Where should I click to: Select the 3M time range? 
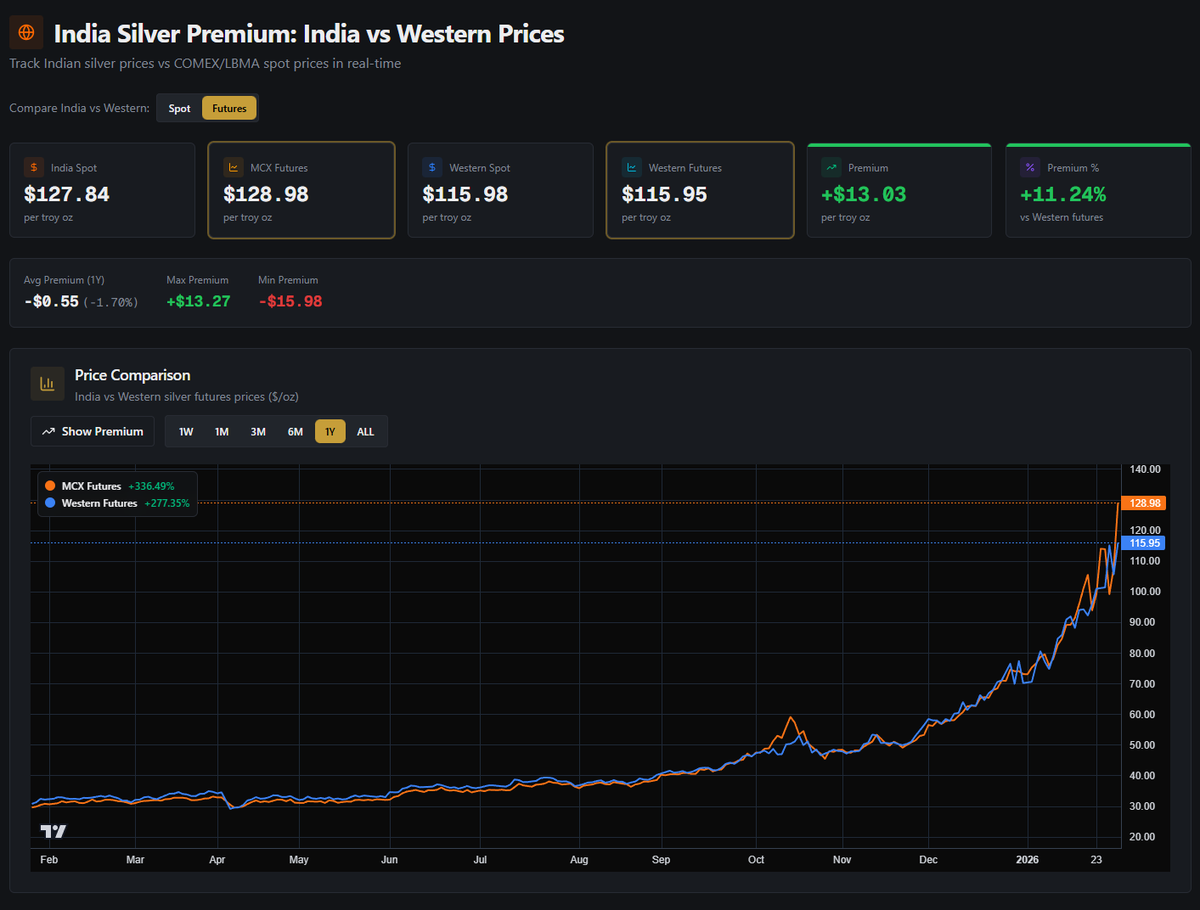(x=258, y=431)
